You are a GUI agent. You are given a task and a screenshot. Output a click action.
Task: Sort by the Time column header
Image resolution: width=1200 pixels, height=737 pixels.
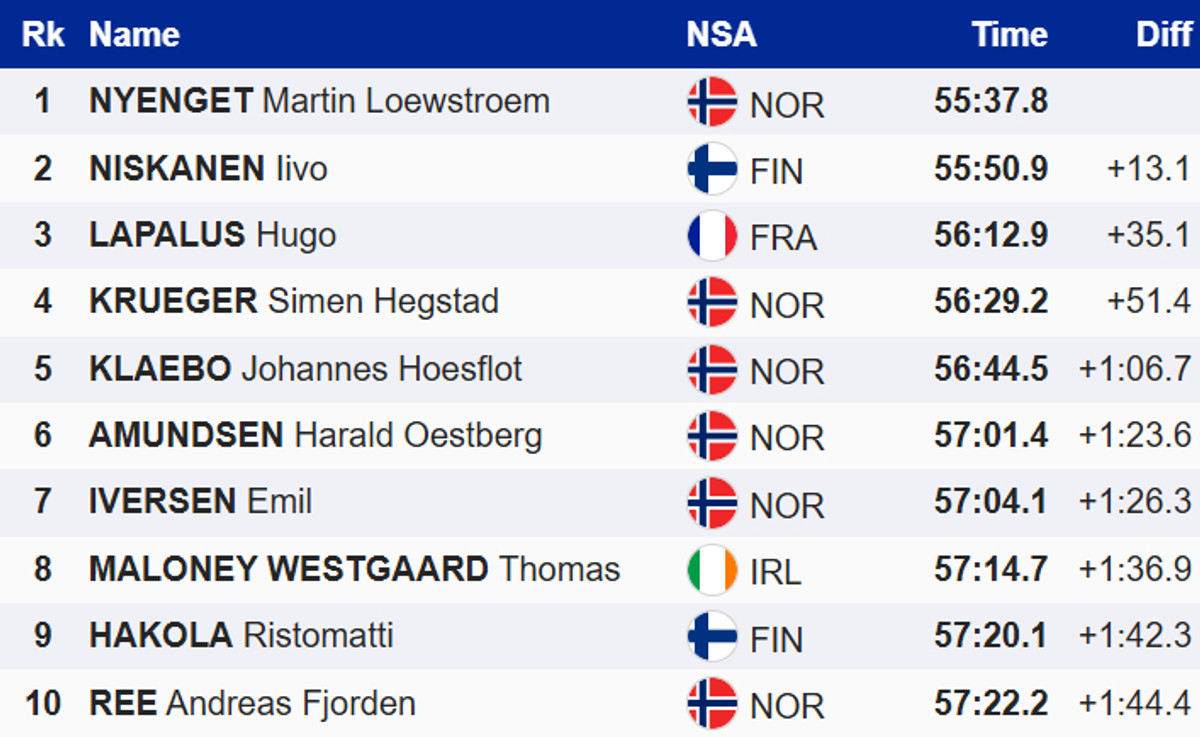pyautogui.click(x=1009, y=35)
